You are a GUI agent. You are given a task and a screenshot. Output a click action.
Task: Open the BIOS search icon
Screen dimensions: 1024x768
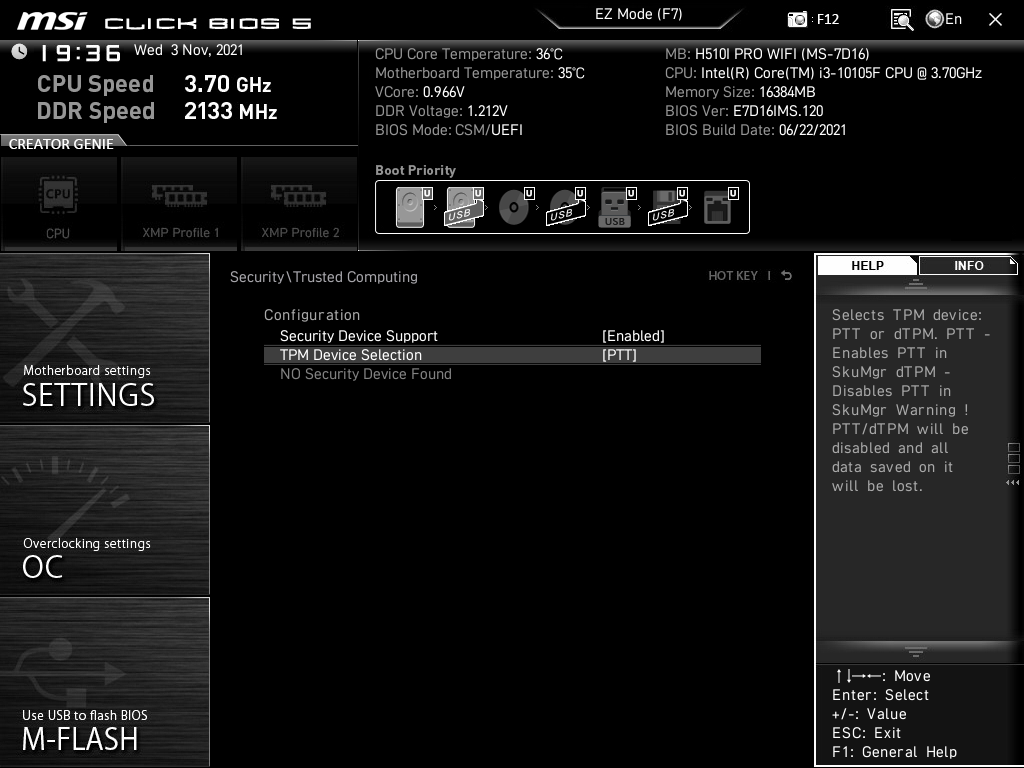901,19
